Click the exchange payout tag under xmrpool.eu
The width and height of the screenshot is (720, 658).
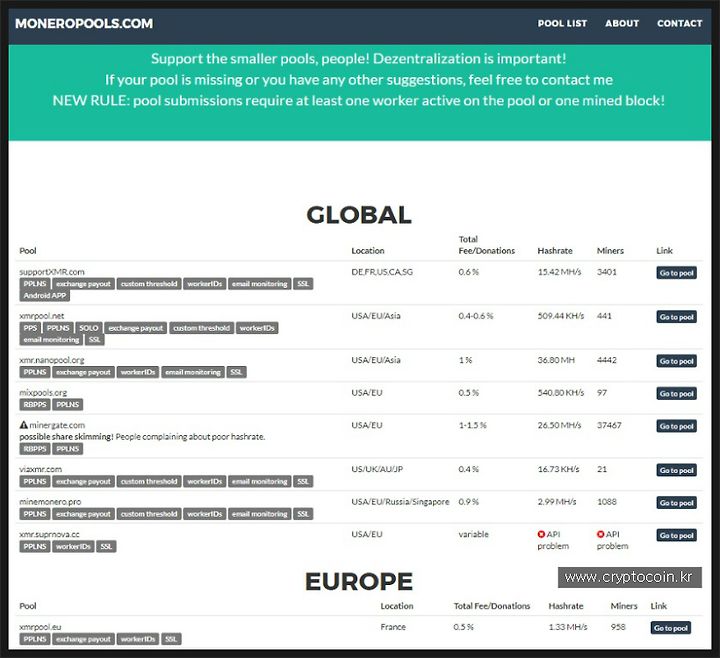point(83,639)
